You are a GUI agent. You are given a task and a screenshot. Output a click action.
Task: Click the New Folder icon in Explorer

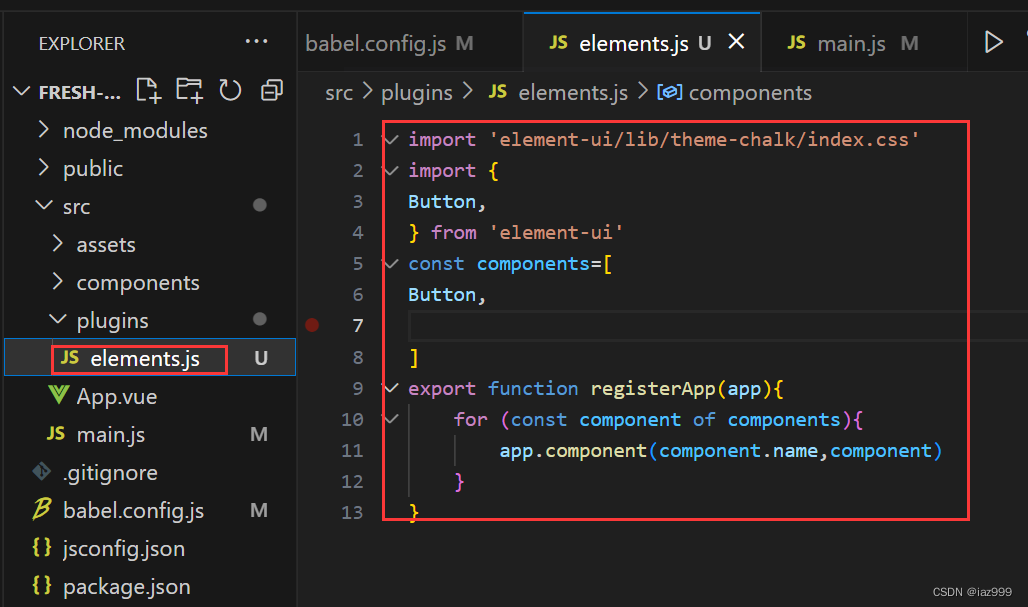pos(189,90)
